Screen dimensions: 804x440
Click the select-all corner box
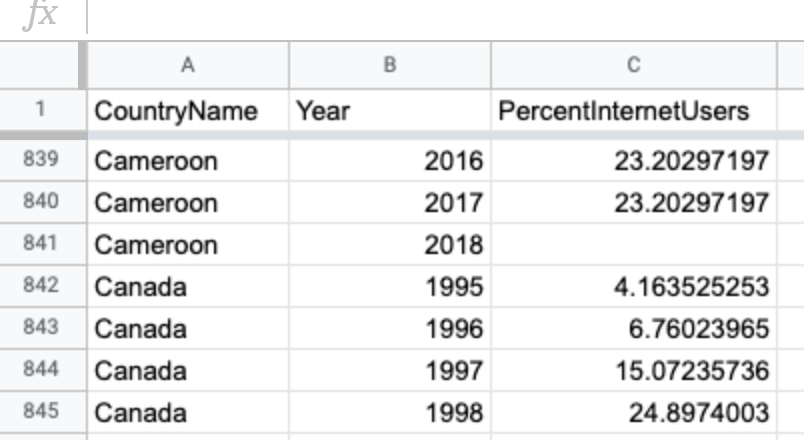39,65
